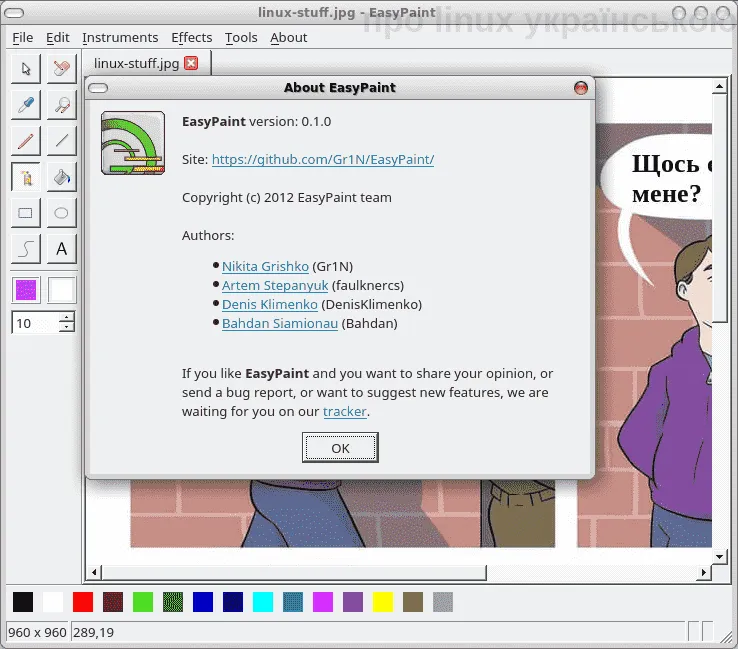Pick dark green from the palette
Viewport: 738px width, 649px height.
coord(173,602)
